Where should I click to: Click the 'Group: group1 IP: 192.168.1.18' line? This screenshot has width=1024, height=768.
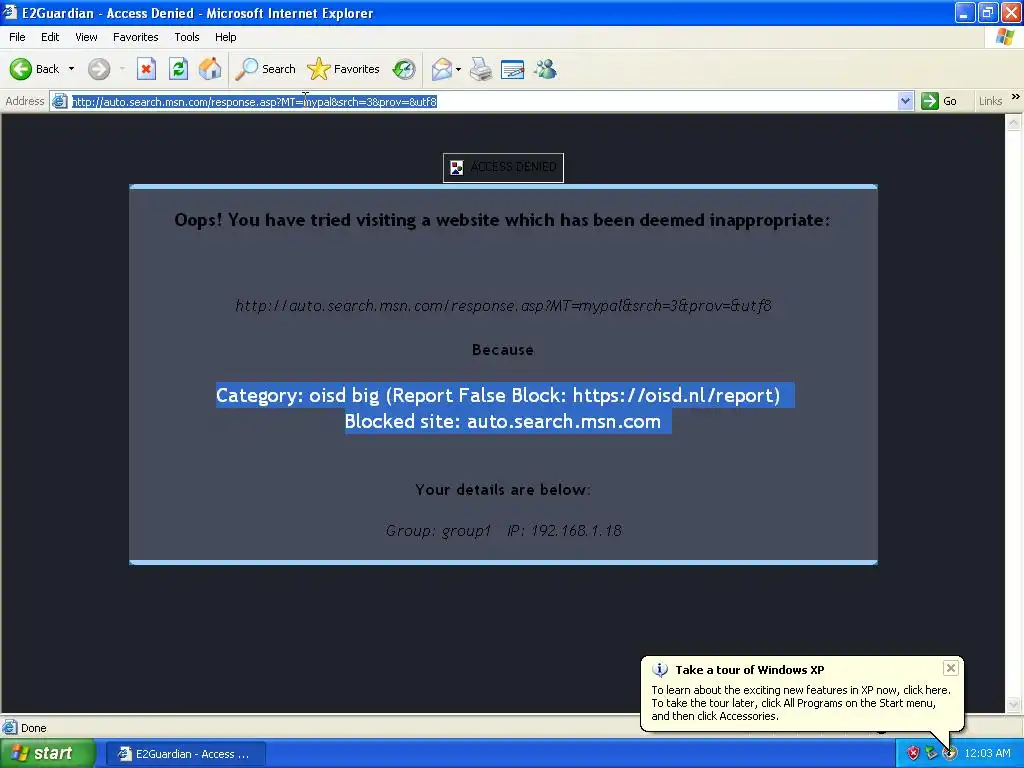504,530
